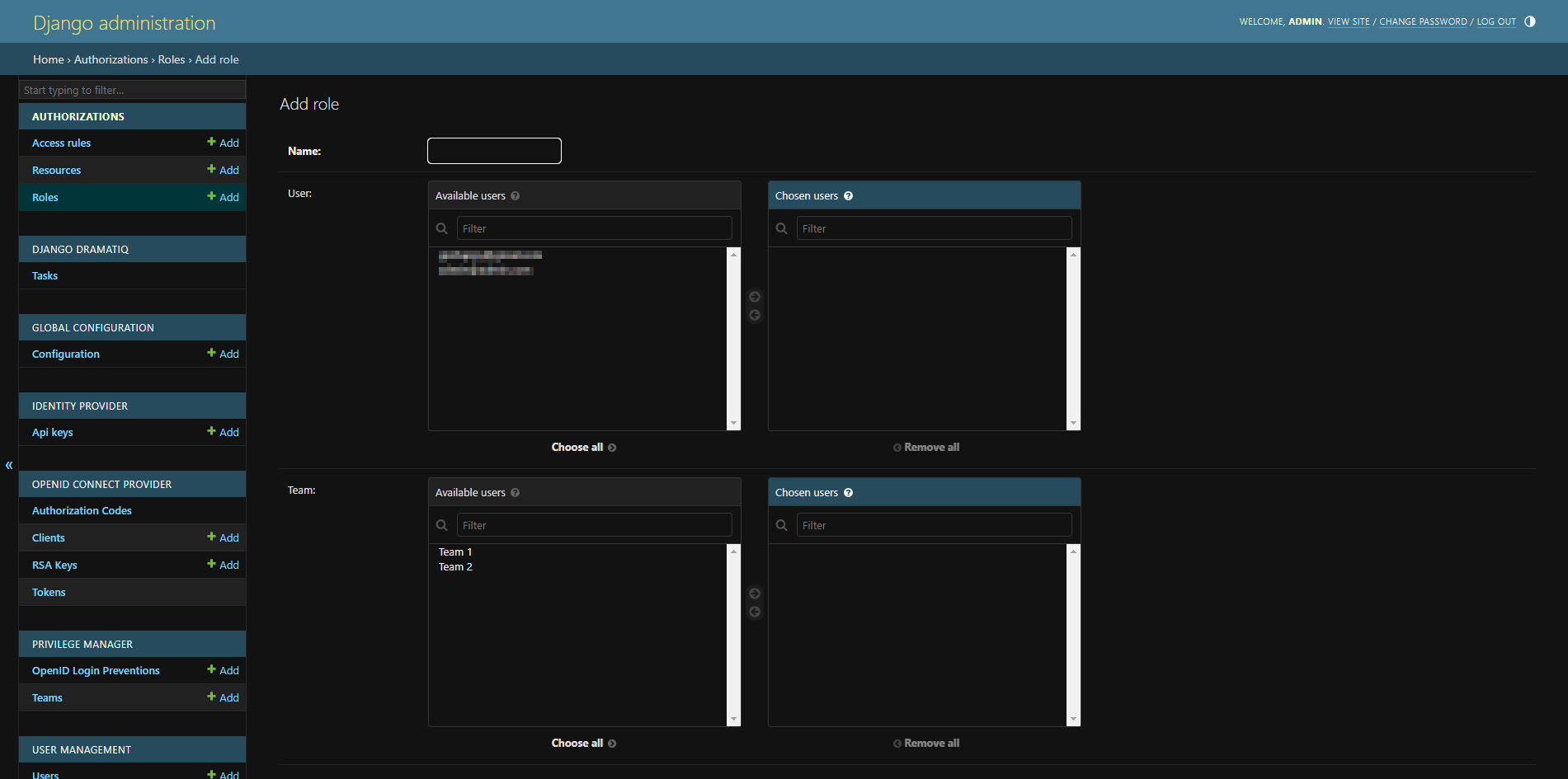Click the LOG OUT link
1568x779 pixels.
click(x=1496, y=21)
